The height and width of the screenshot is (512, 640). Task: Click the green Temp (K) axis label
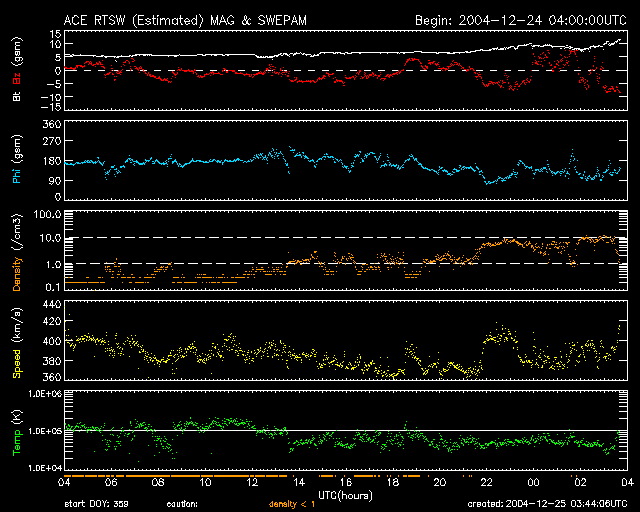[17, 430]
